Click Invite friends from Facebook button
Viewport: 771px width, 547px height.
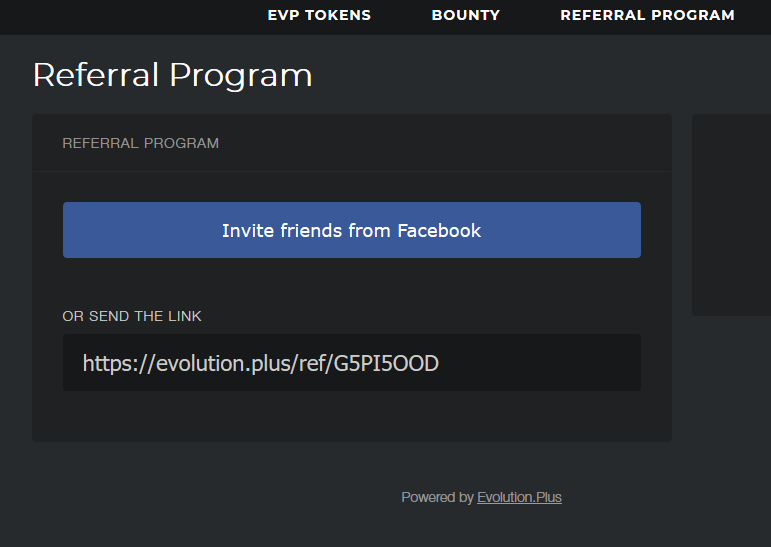tap(351, 230)
